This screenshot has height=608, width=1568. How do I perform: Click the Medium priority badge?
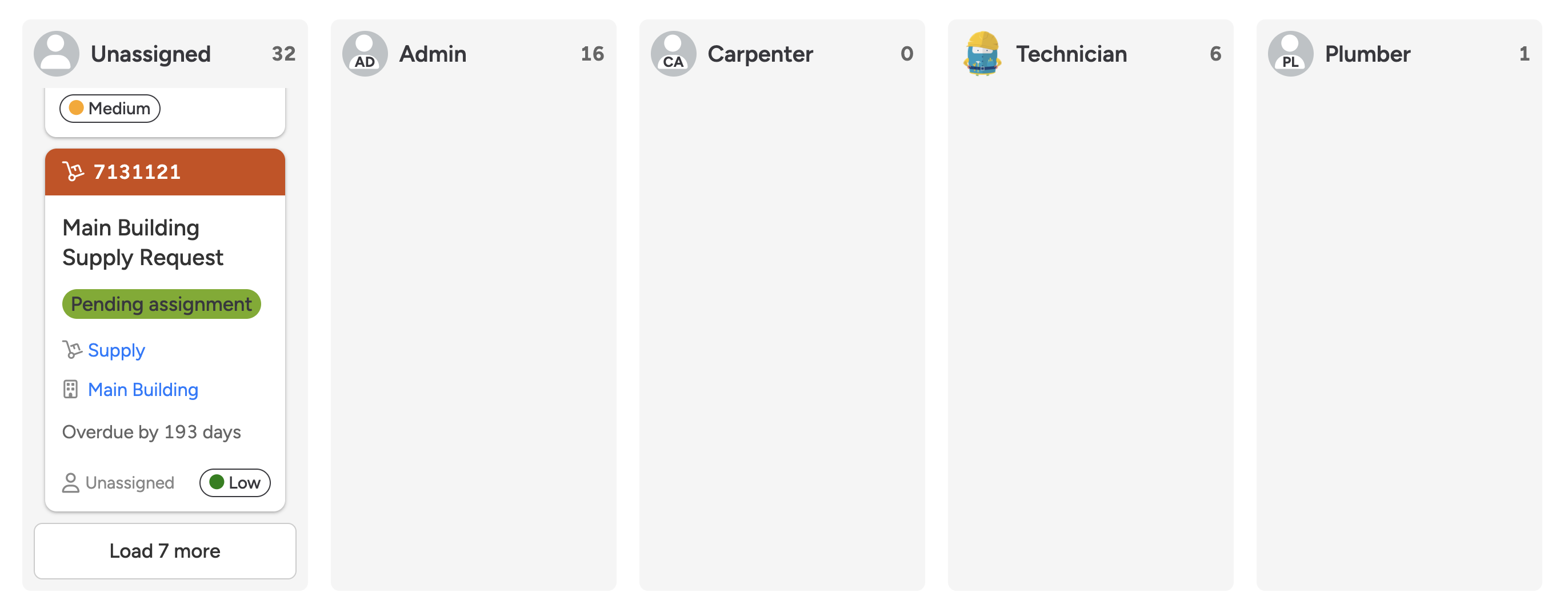coord(110,109)
